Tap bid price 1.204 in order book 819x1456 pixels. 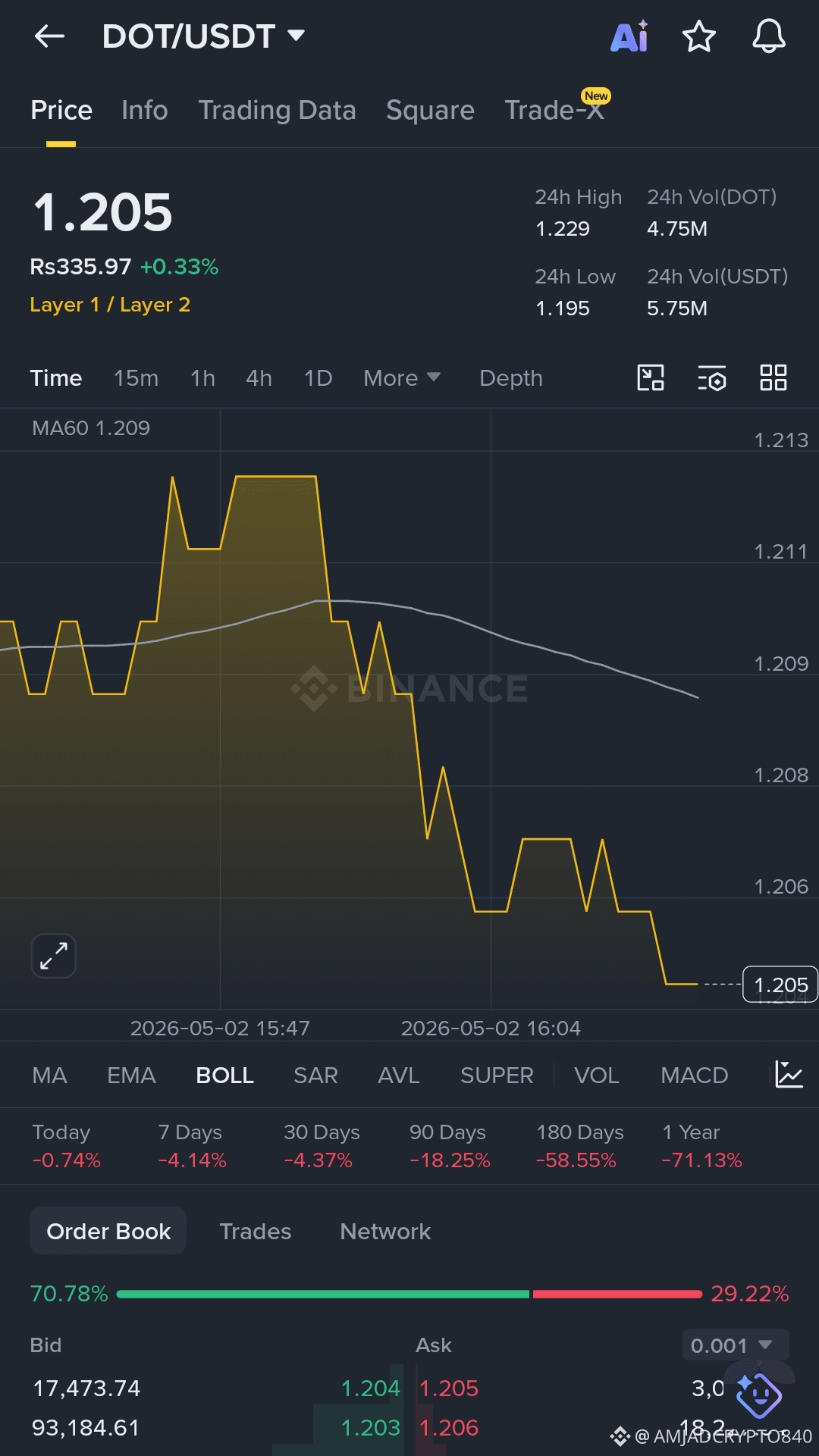370,1388
